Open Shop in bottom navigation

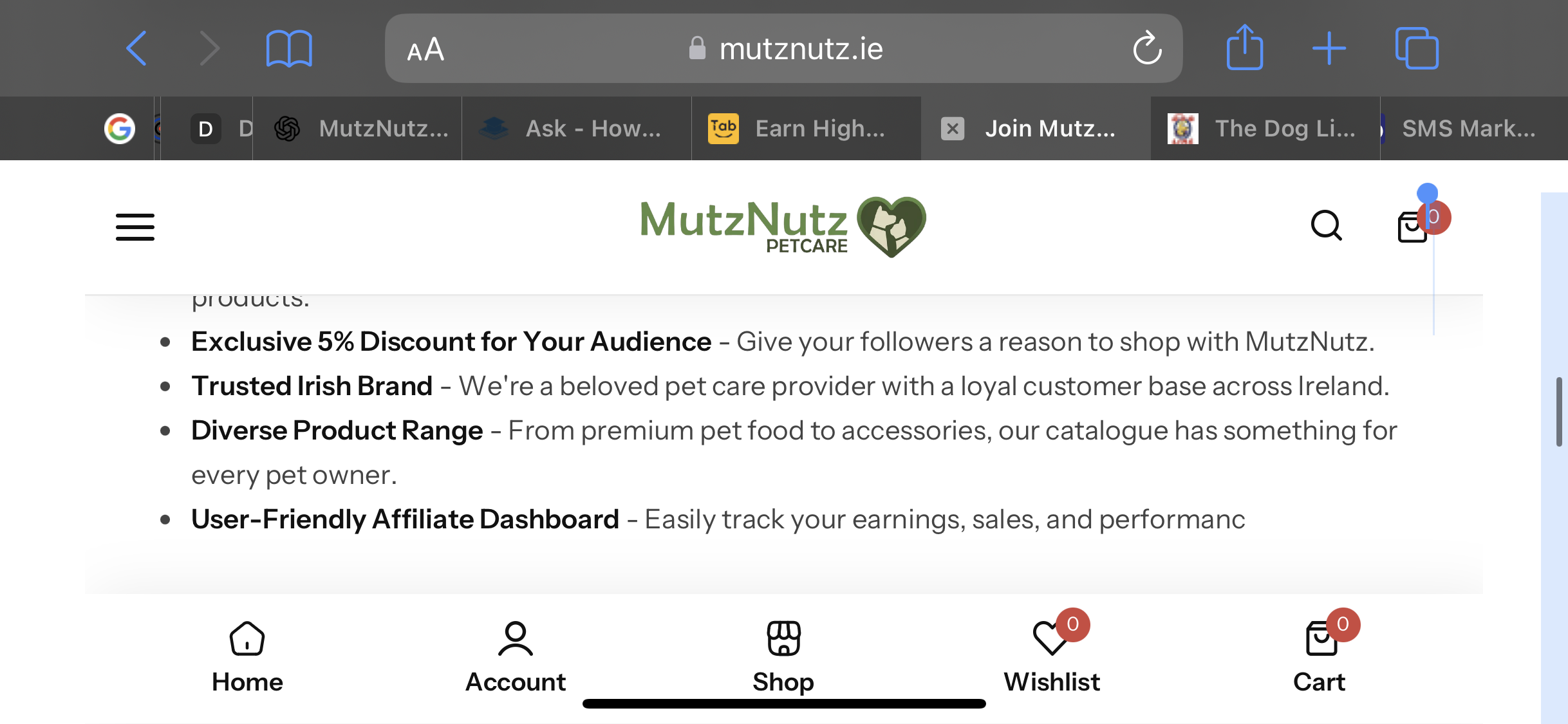[783, 656]
